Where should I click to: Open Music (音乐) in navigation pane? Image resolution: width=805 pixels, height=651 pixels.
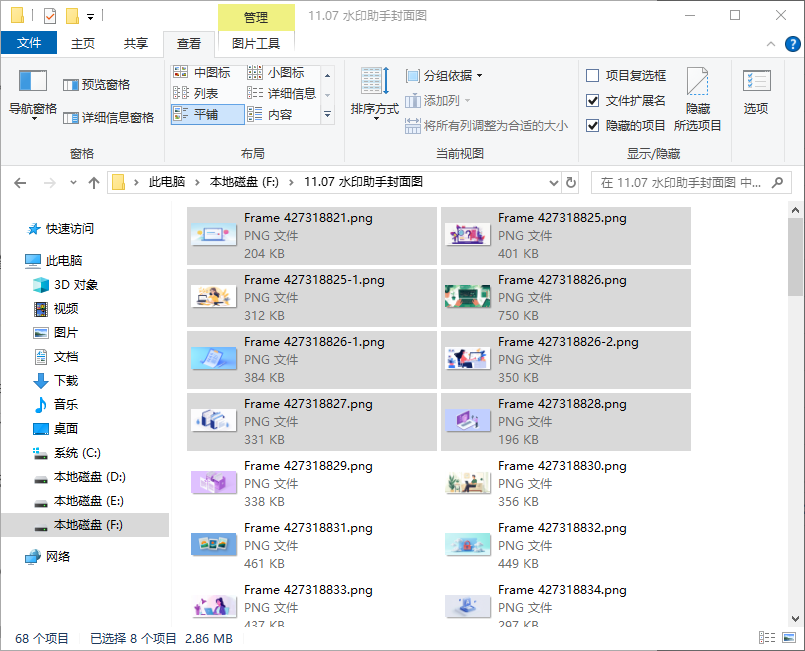coord(56,405)
